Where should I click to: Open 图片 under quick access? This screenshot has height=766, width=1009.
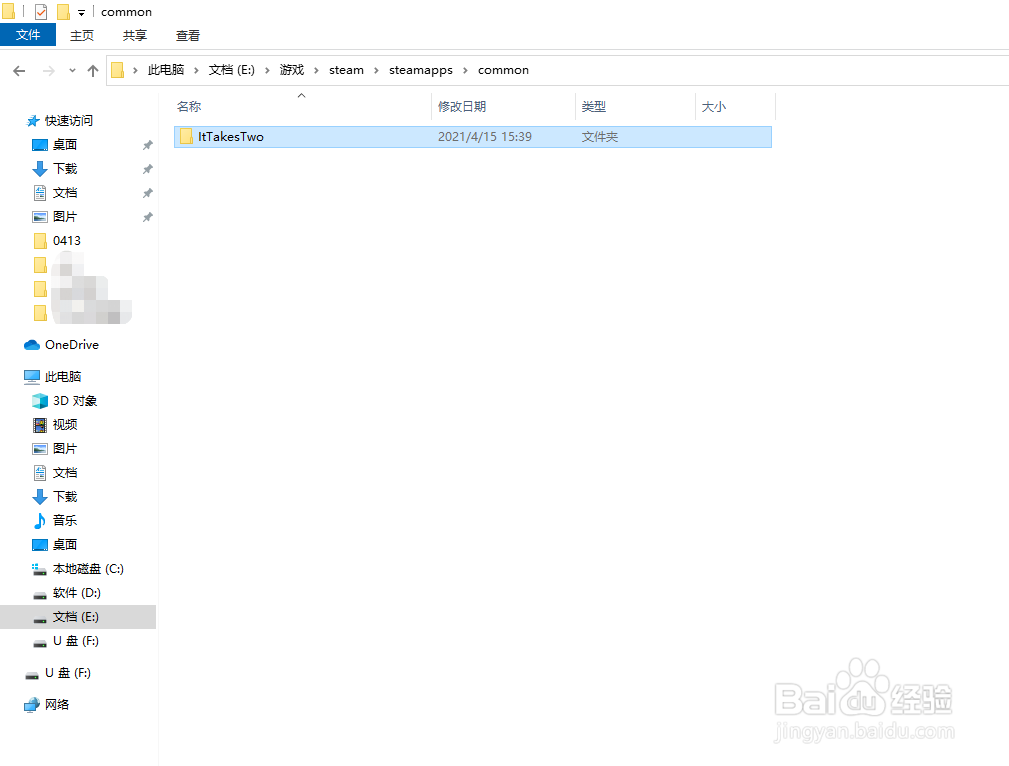tap(65, 216)
